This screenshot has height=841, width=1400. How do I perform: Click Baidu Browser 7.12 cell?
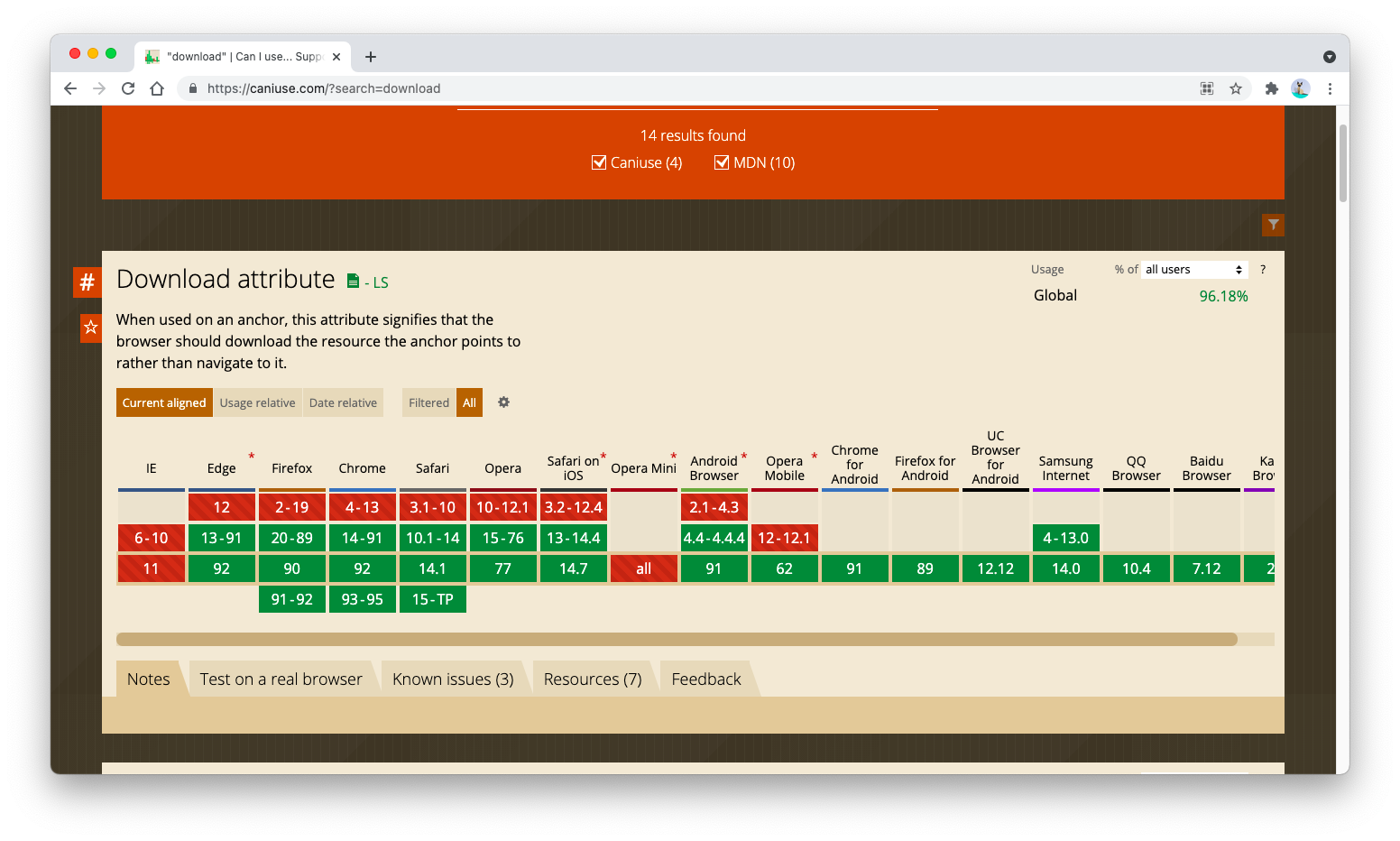click(x=1207, y=568)
